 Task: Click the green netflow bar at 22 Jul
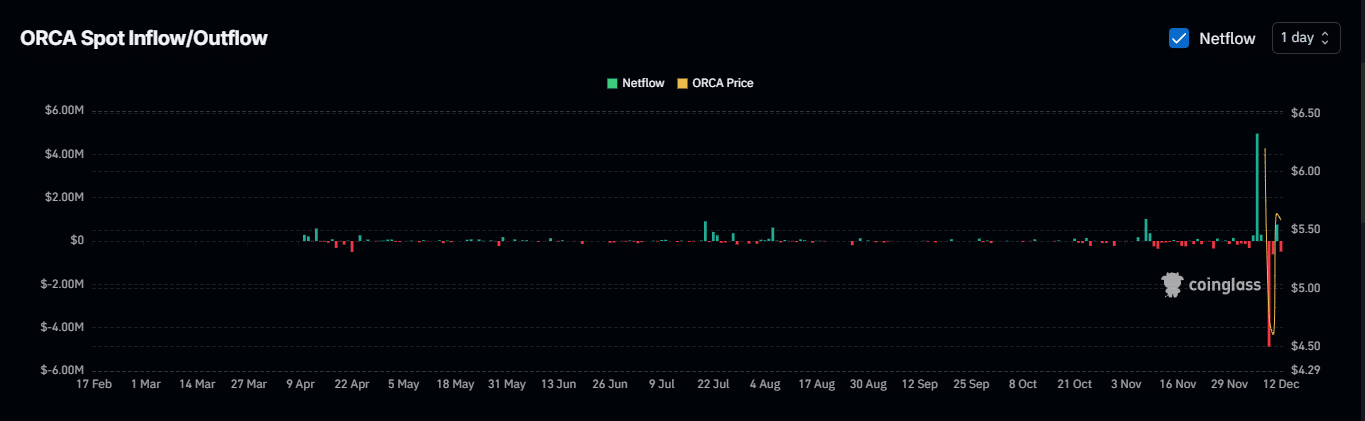click(x=705, y=231)
